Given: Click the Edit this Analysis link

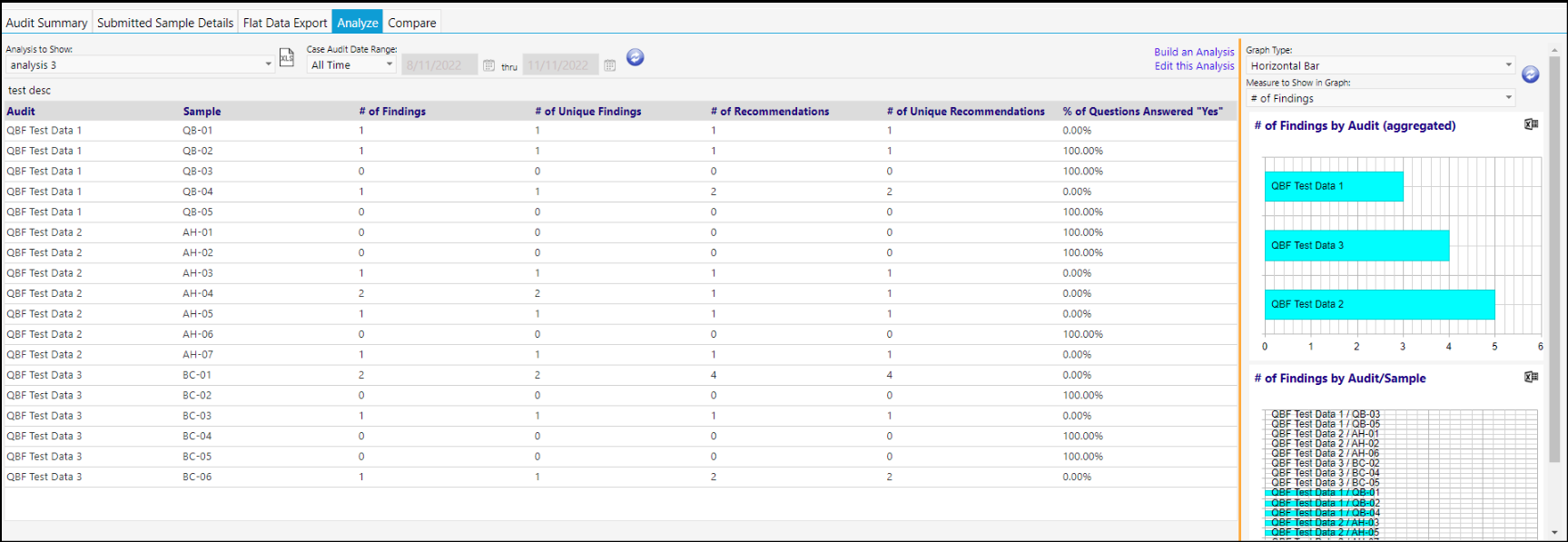Looking at the screenshot, I should 1194,66.
